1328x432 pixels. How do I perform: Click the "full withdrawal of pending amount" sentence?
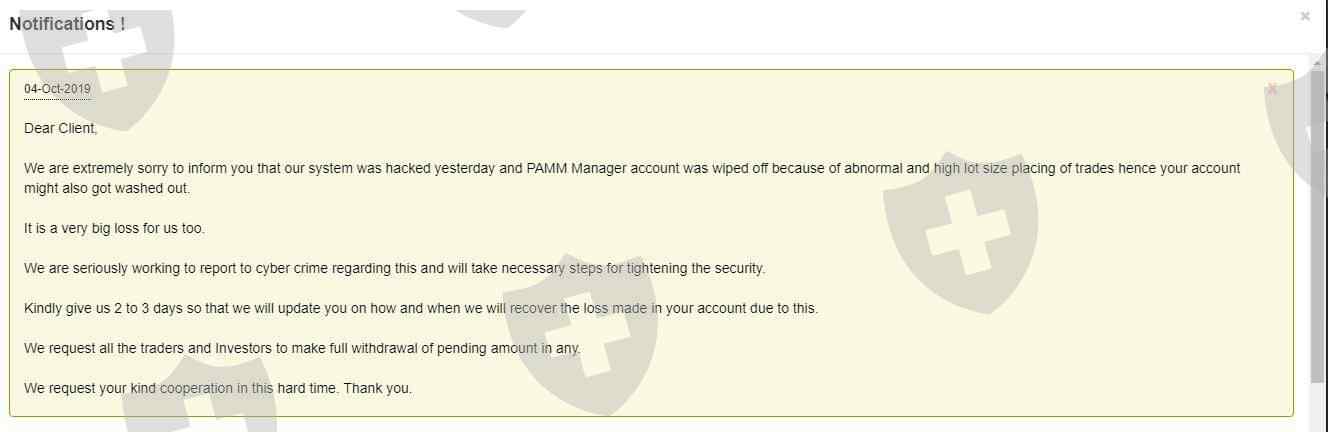click(302, 348)
